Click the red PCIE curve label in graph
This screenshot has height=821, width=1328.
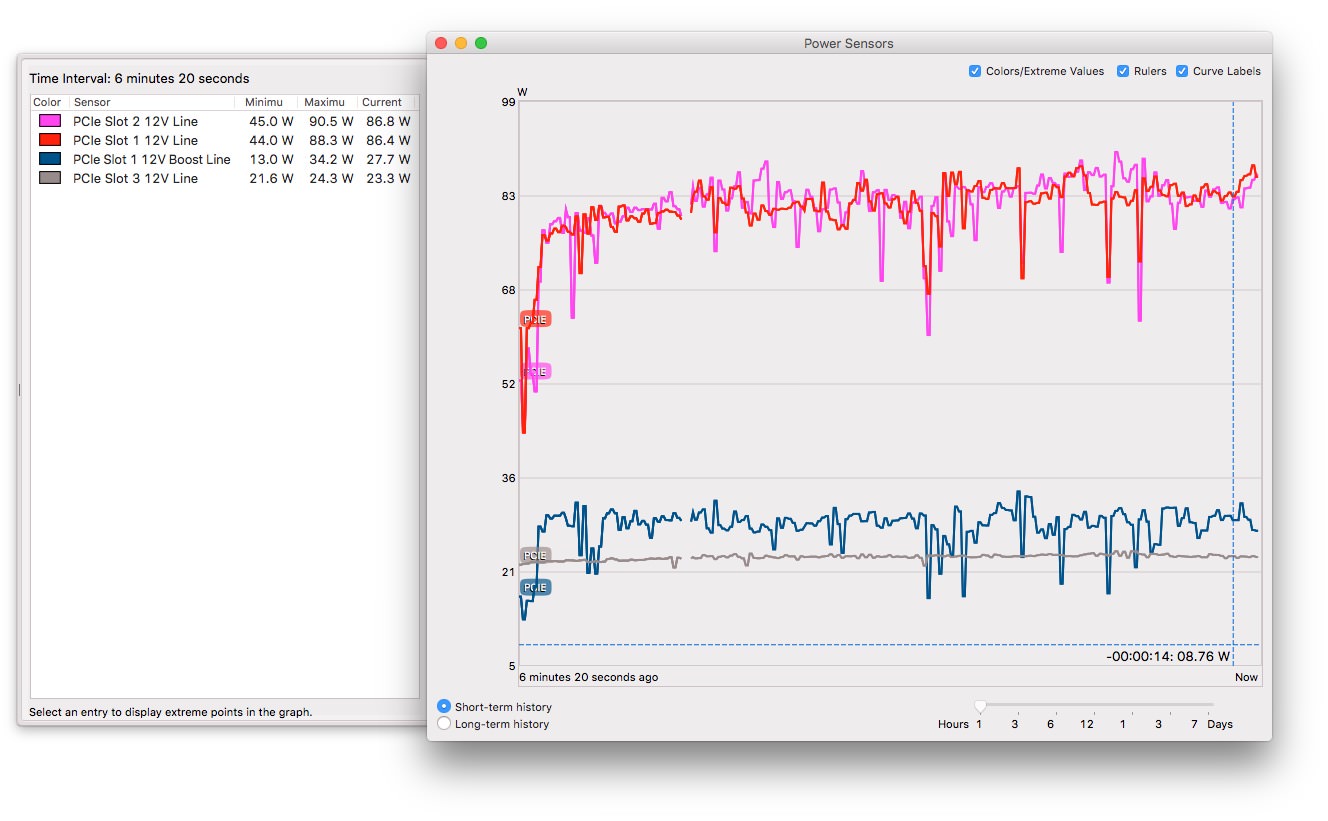coord(536,320)
